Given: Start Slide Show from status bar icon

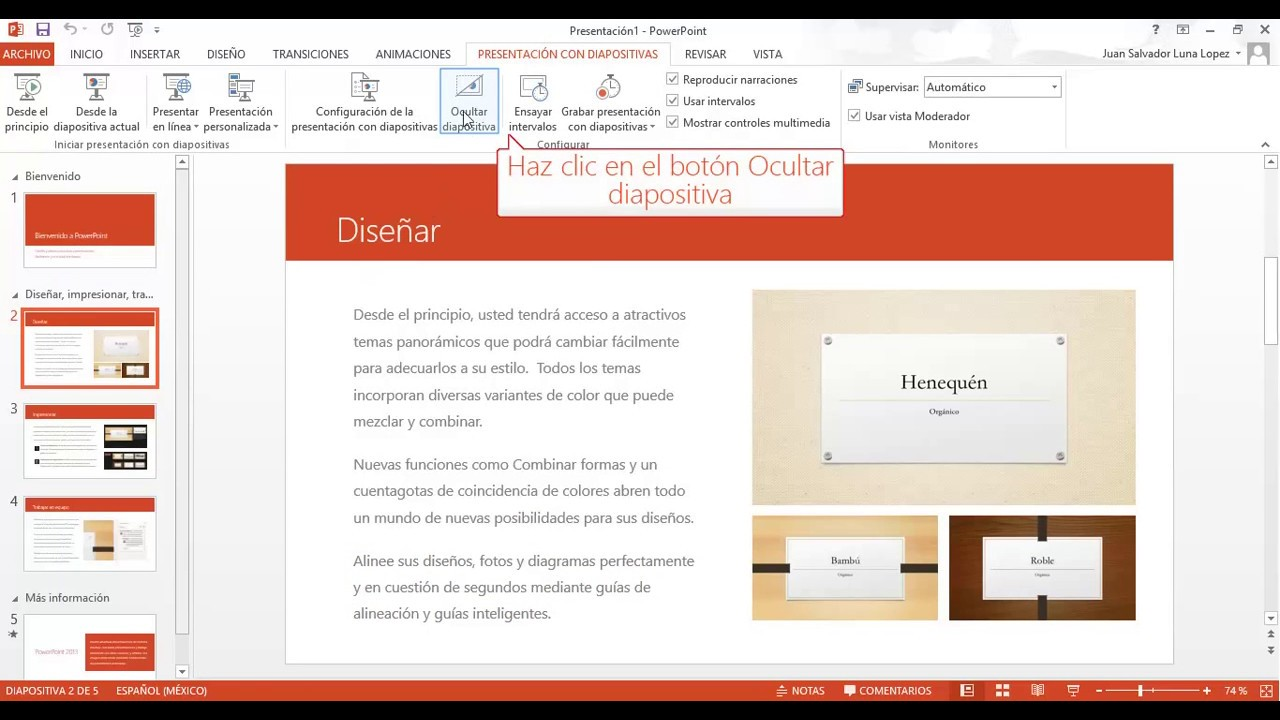Looking at the screenshot, I should click(x=1073, y=691).
